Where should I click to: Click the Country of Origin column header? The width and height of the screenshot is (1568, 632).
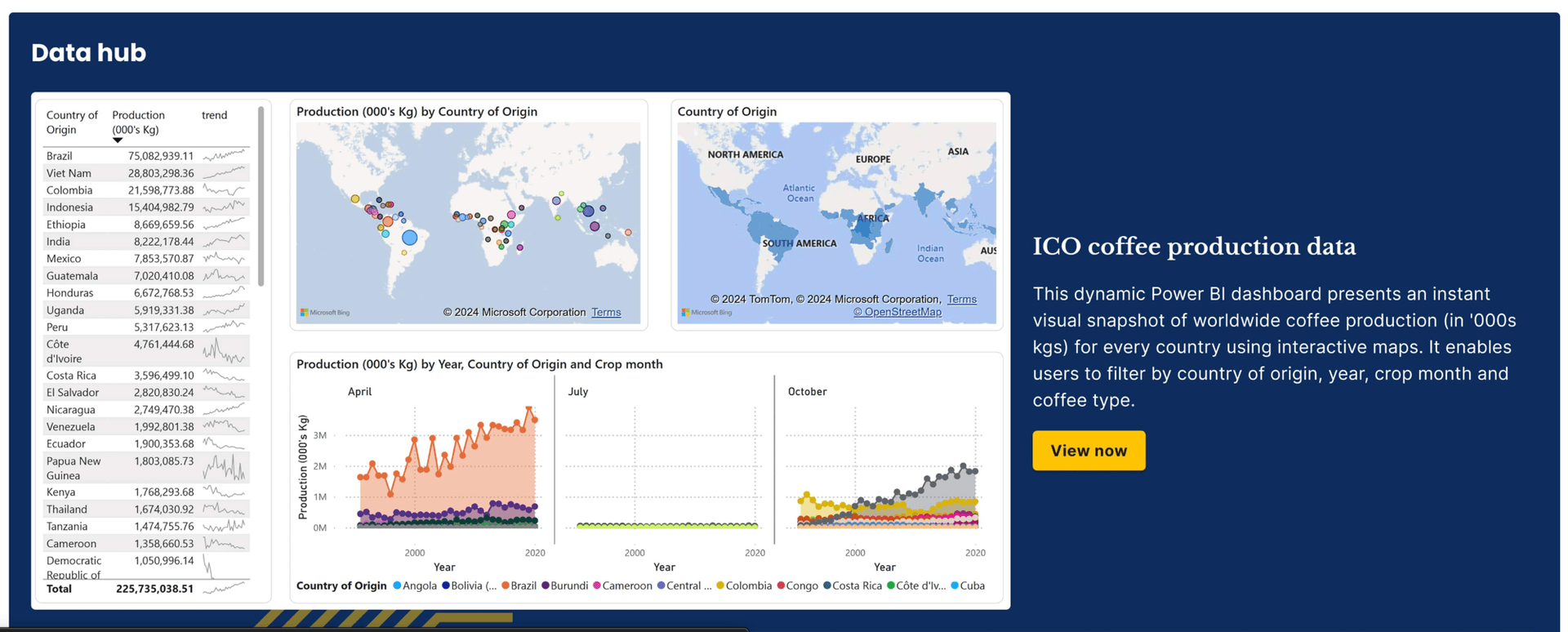[x=72, y=122]
